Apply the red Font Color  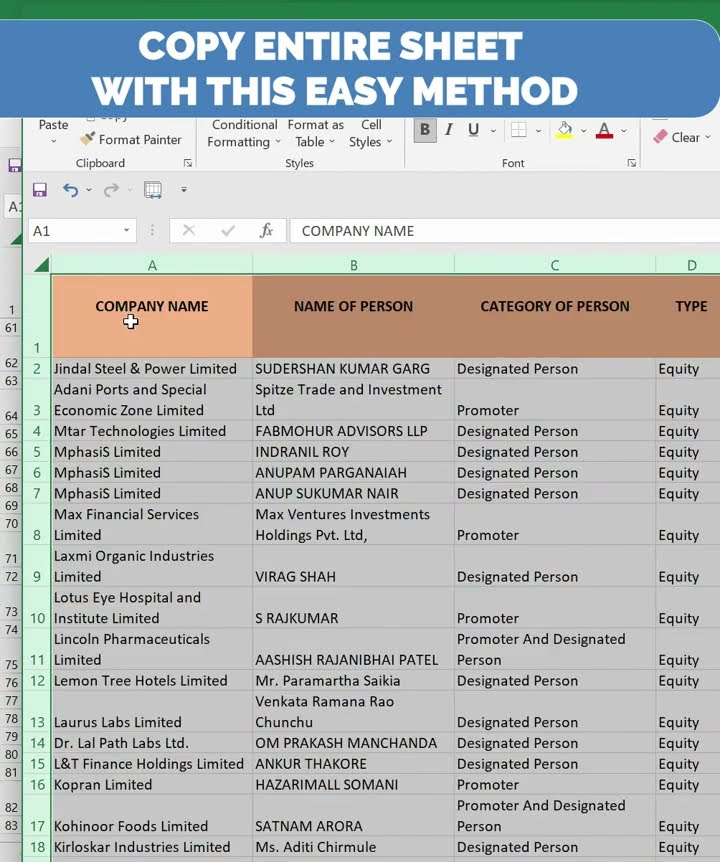coord(604,130)
